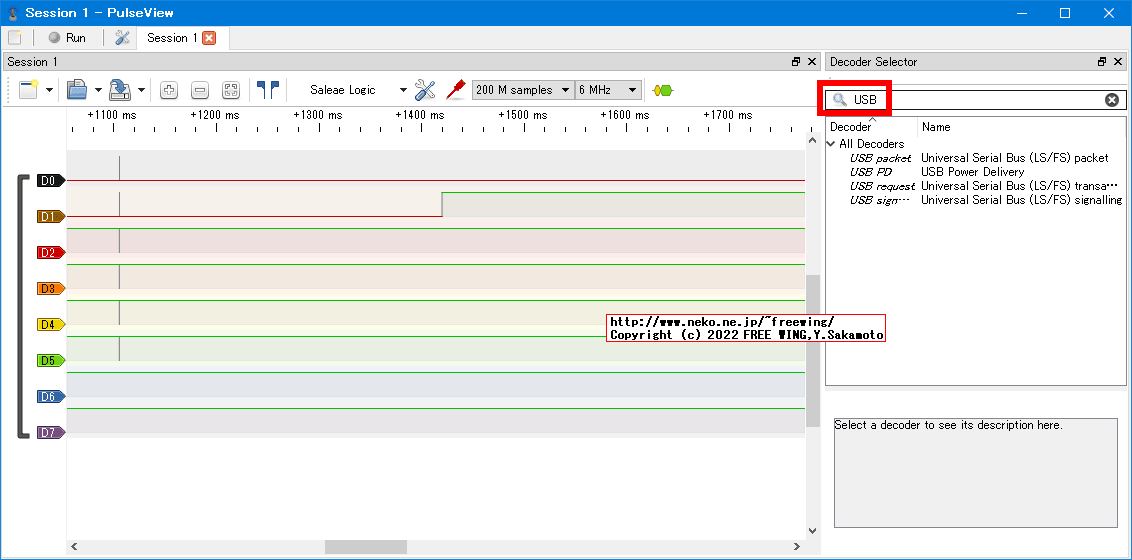Click the PulseView app icon in titlebar
This screenshot has width=1132, height=560.
12,13
